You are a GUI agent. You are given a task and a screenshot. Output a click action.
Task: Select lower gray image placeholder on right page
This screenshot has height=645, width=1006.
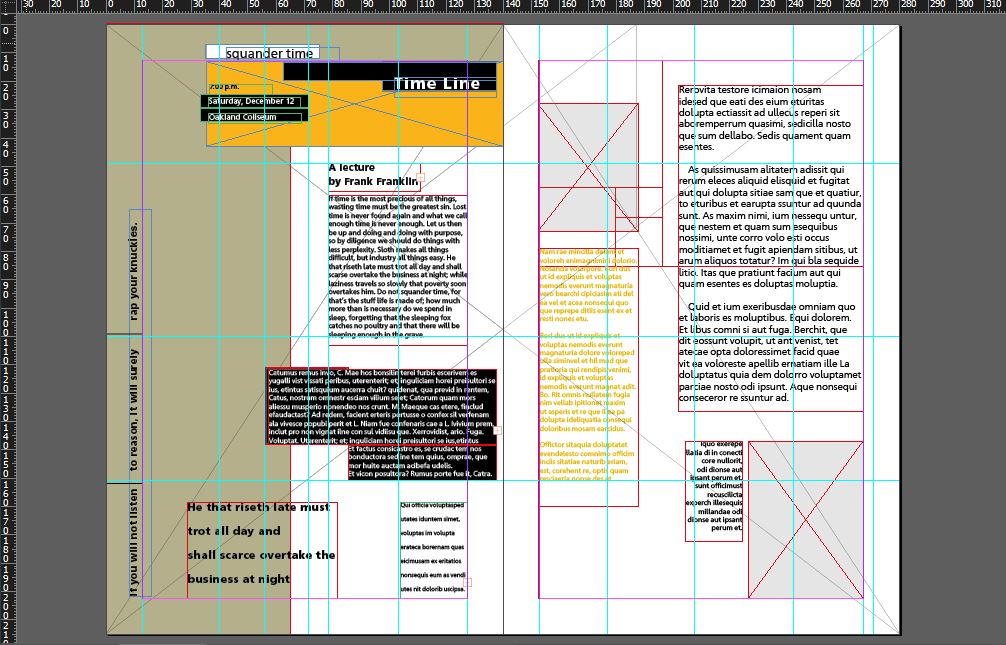click(x=804, y=519)
